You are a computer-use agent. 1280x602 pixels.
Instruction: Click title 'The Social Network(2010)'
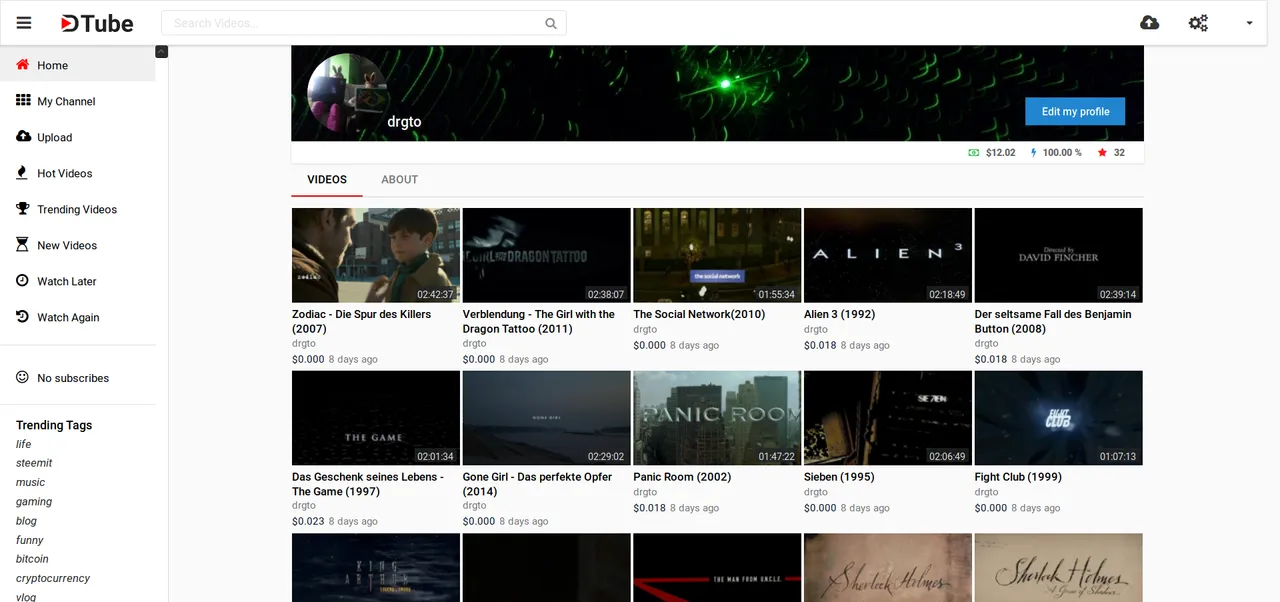699,314
